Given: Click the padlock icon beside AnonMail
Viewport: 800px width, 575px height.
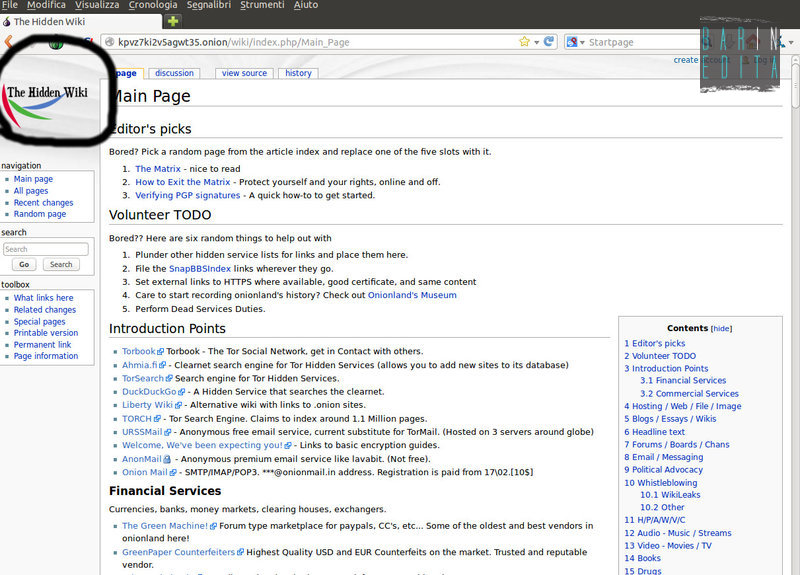Looking at the screenshot, I should 167,459.
